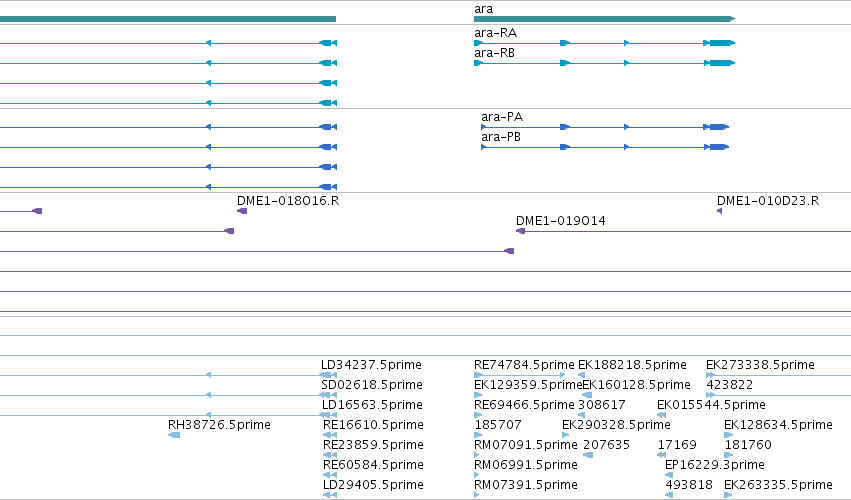Screen dimensions: 851x500
Task: Click the EK128634.5prime EST label
Action: click(778, 425)
